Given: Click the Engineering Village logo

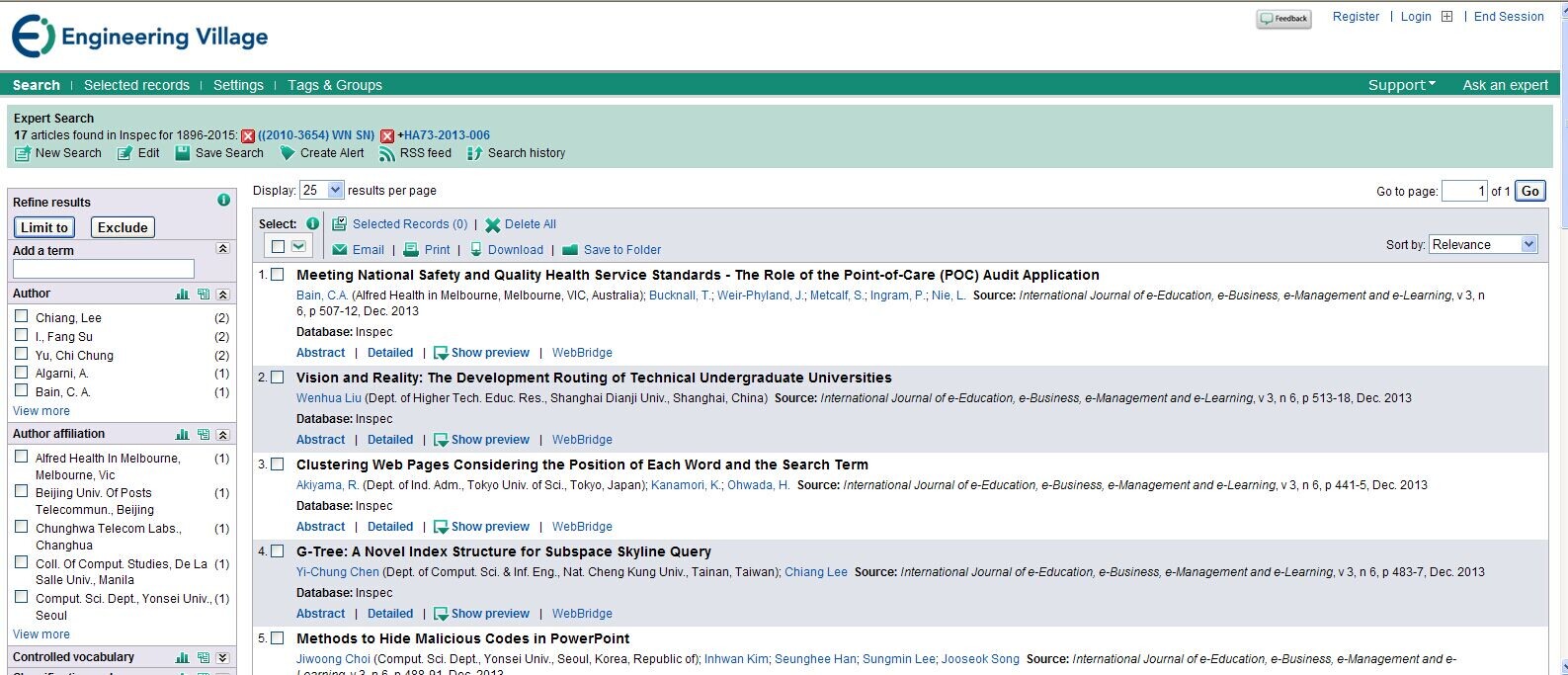Looking at the screenshot, I should (x=139, y=37).
